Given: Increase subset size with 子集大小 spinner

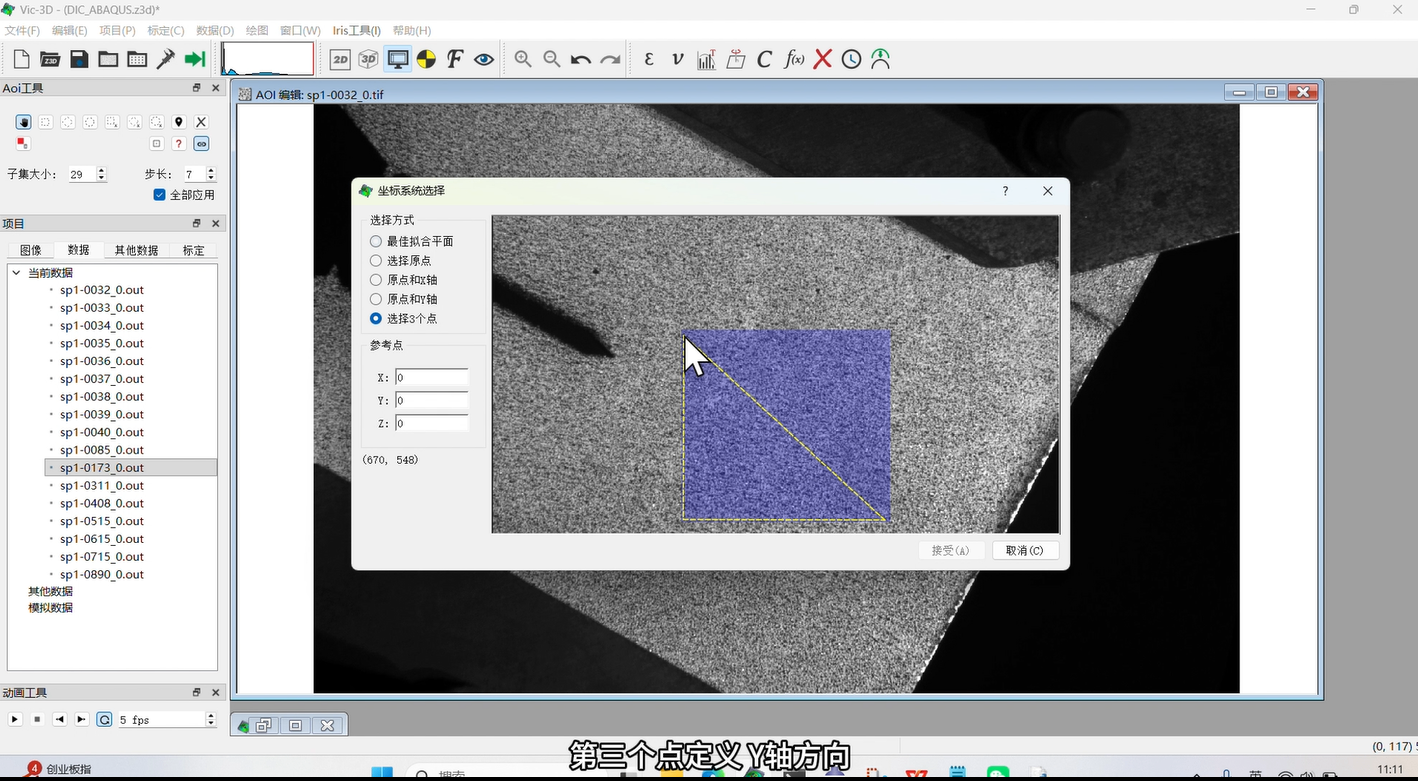Looking at the screenshot, I should pyautogui.click(x=101, y=170).
